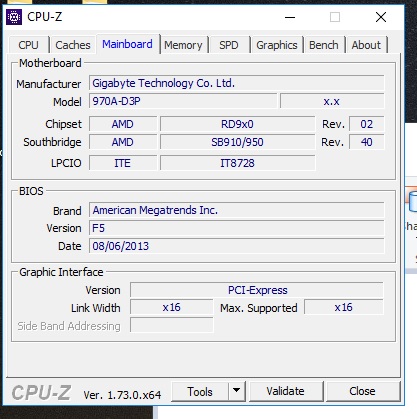This screenshot has width=417, height=419.
Task: Show the About tab
Action: [x=366, y=45]
